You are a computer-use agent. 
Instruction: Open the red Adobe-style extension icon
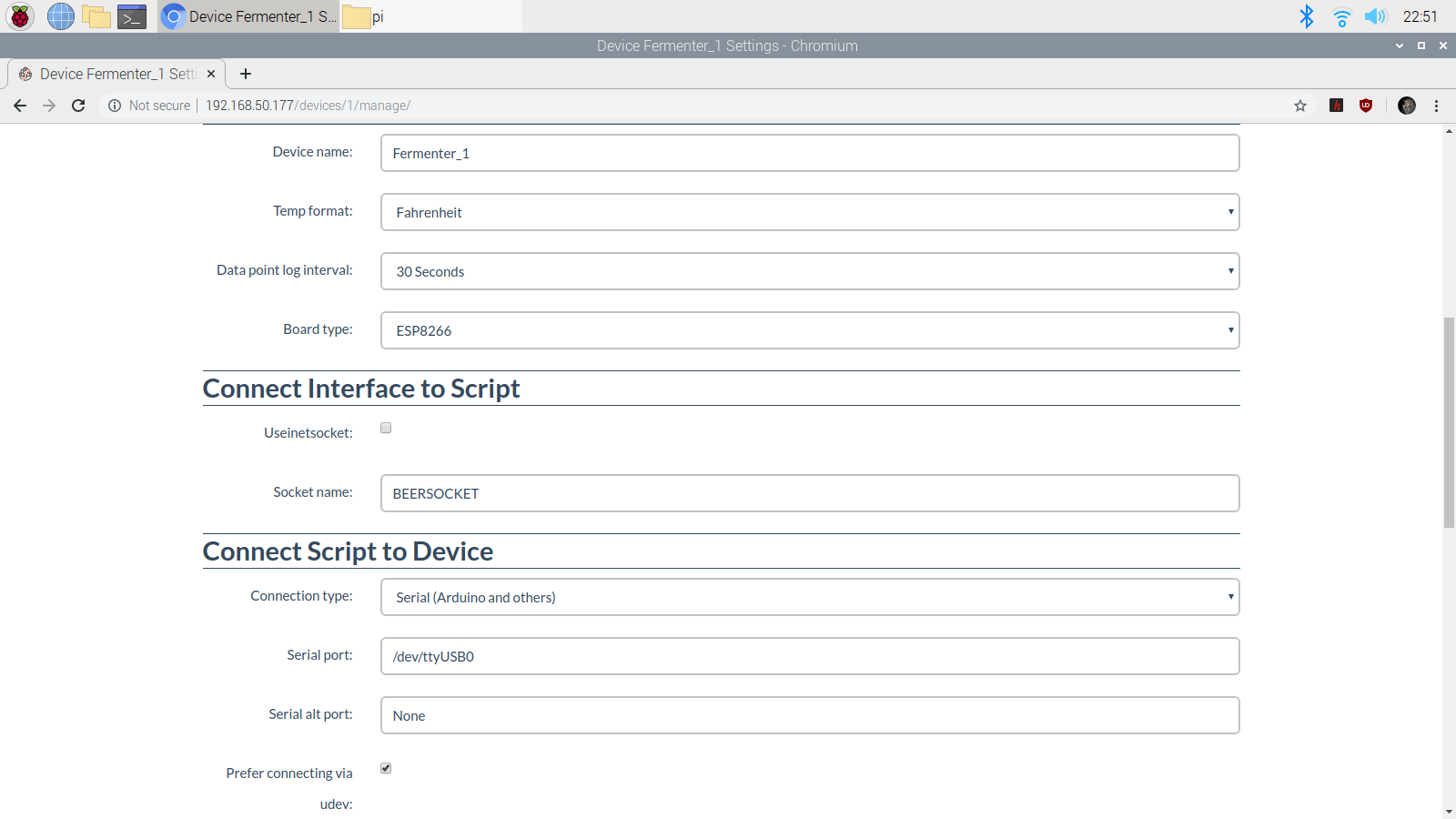(x=1336, y=106)
